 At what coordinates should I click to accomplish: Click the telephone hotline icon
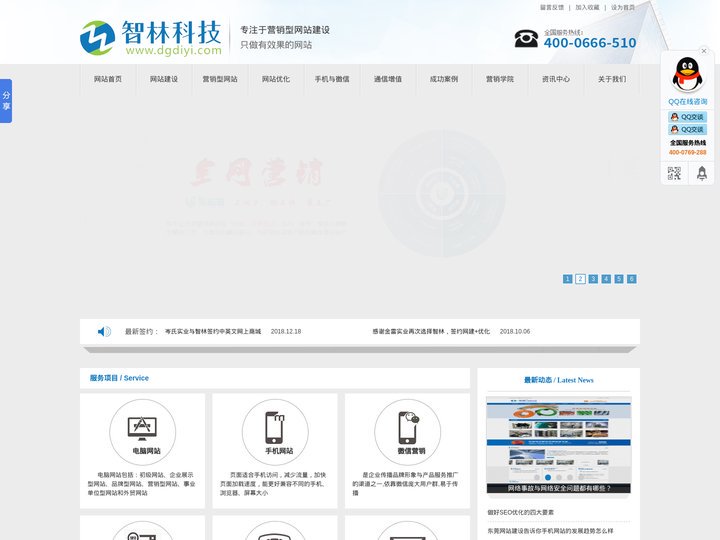pyautogui.click(x=526, y=38)
